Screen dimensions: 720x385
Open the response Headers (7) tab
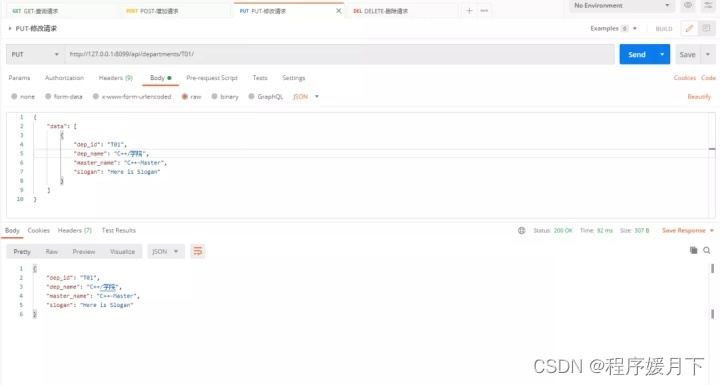(x=74, y=230)
